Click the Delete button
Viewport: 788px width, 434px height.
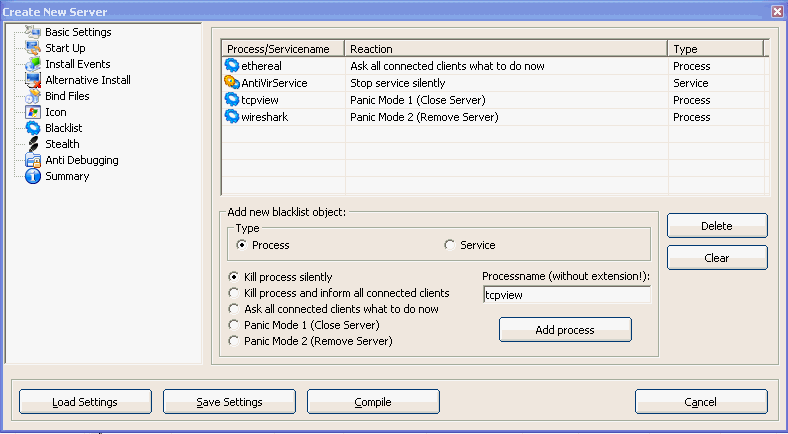click(717, 226)
